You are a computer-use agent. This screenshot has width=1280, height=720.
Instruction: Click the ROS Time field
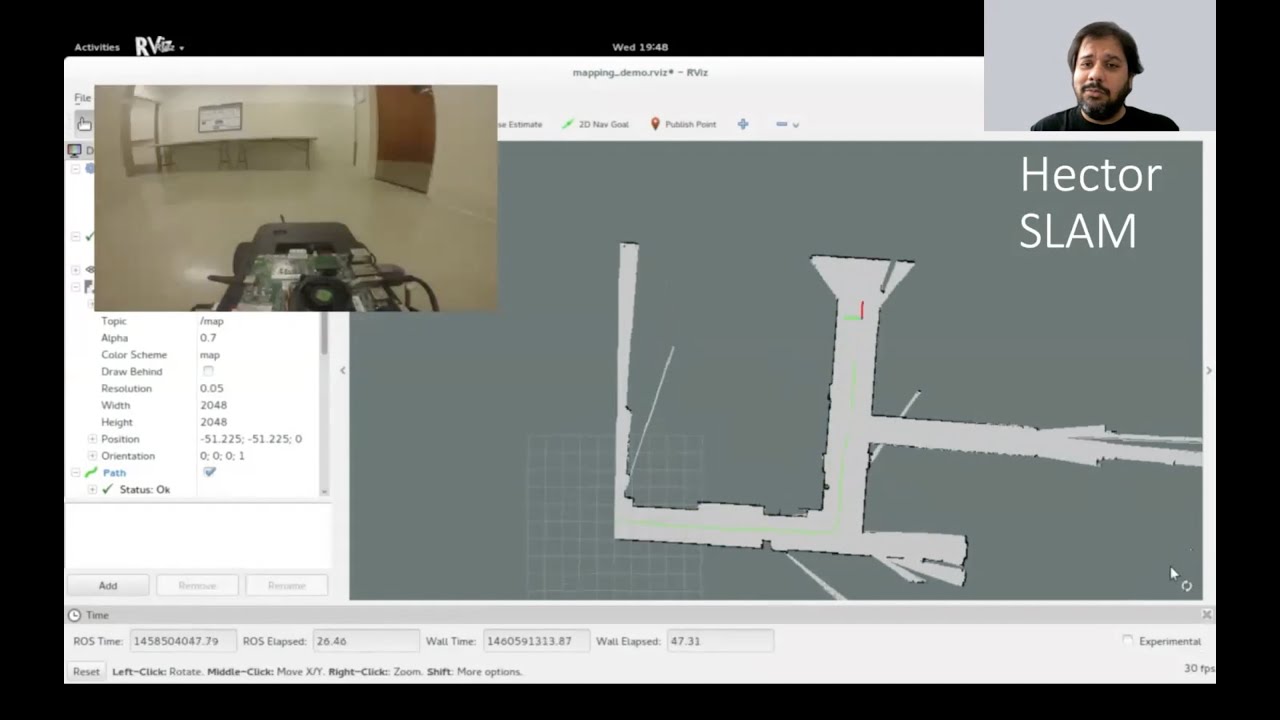[183, 641]
